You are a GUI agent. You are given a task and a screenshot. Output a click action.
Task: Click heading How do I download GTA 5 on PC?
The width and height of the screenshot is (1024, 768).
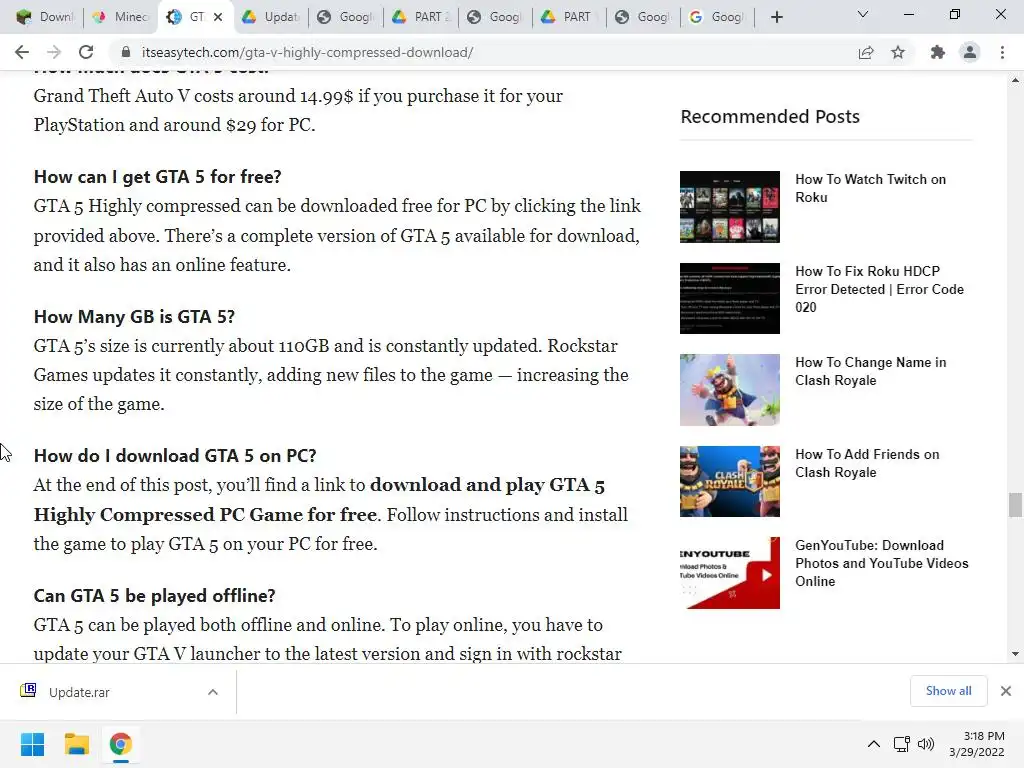[175, 456]
